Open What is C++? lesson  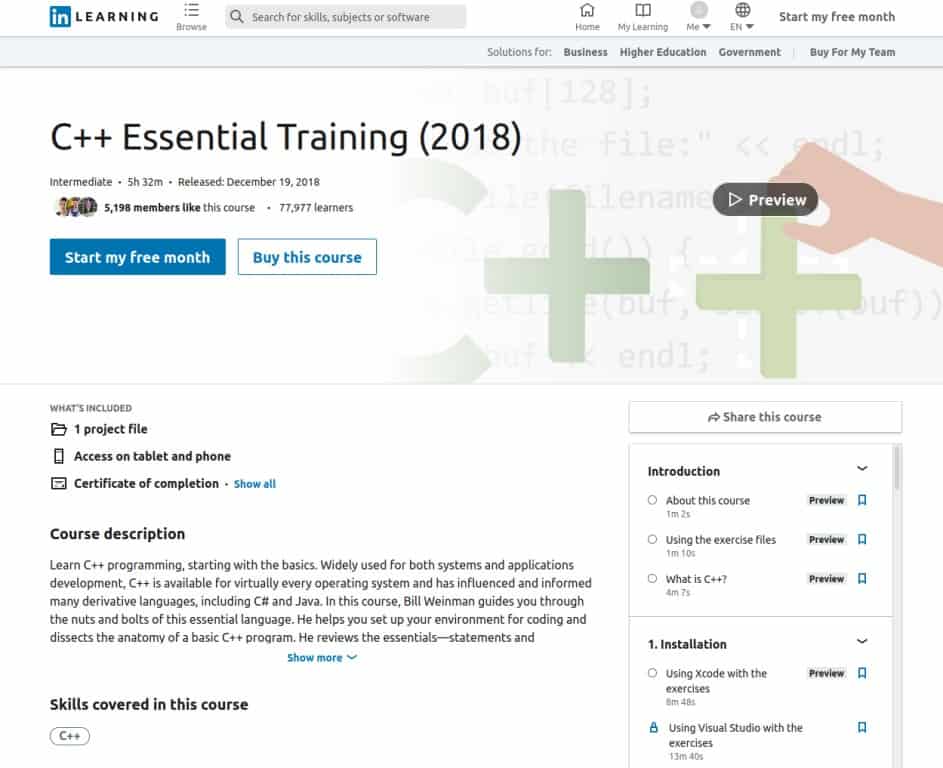coord(696,579)
